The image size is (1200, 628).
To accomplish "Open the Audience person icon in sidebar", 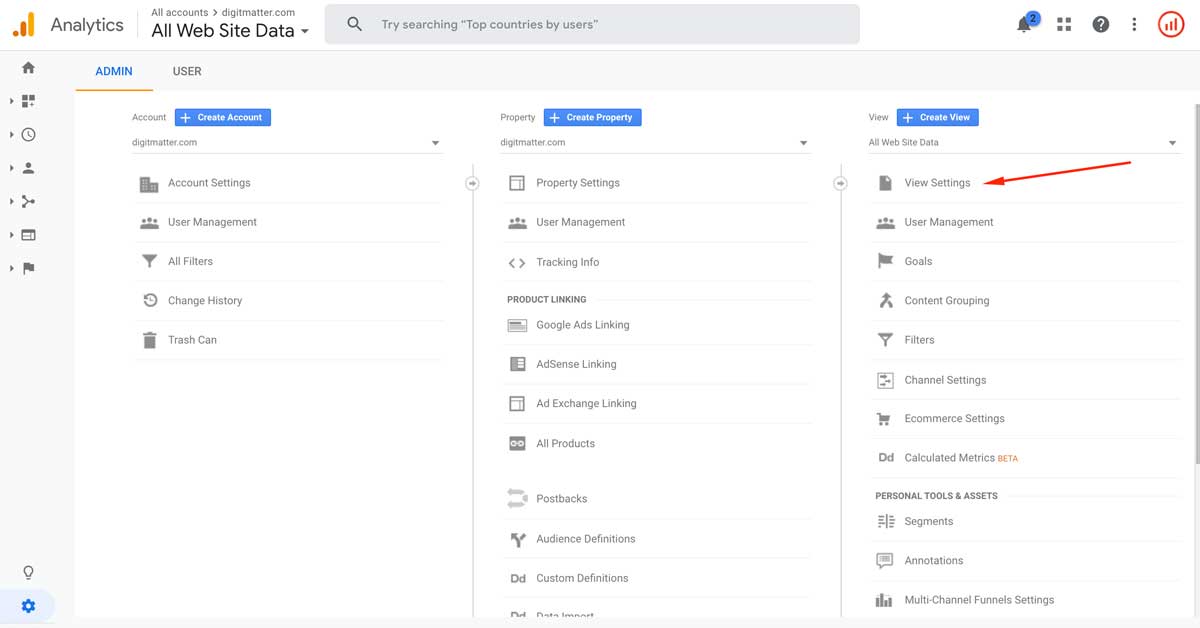I will tap(28, 168).
